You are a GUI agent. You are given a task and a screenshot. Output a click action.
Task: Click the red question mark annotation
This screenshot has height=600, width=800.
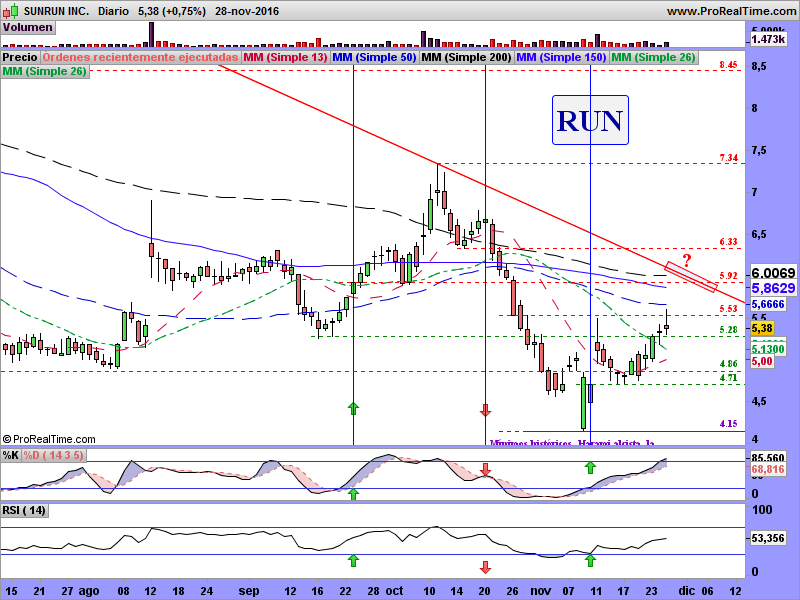[687, 260]
